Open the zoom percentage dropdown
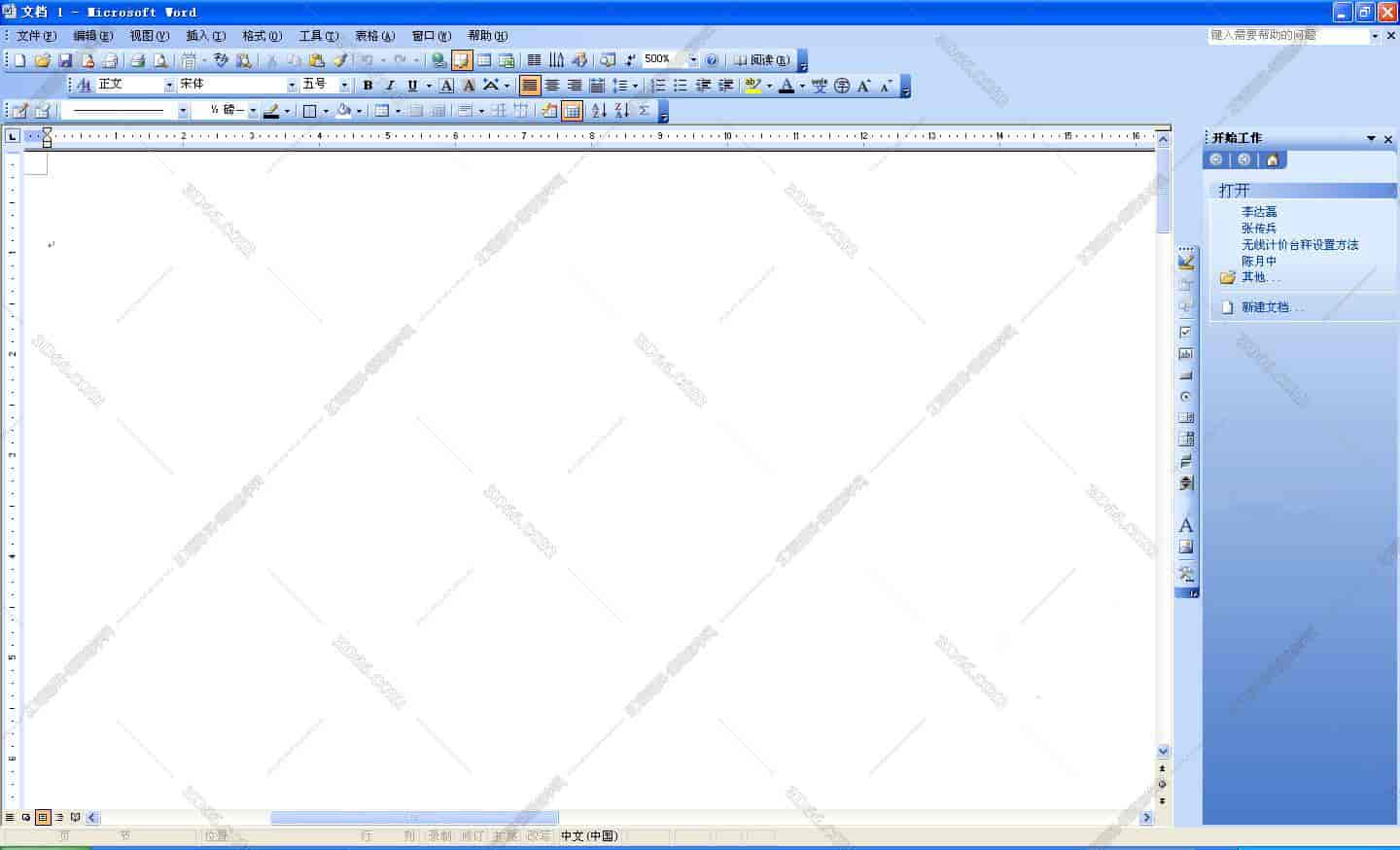The width and height of the screenshot is (1400, 850). coord(693,60)
